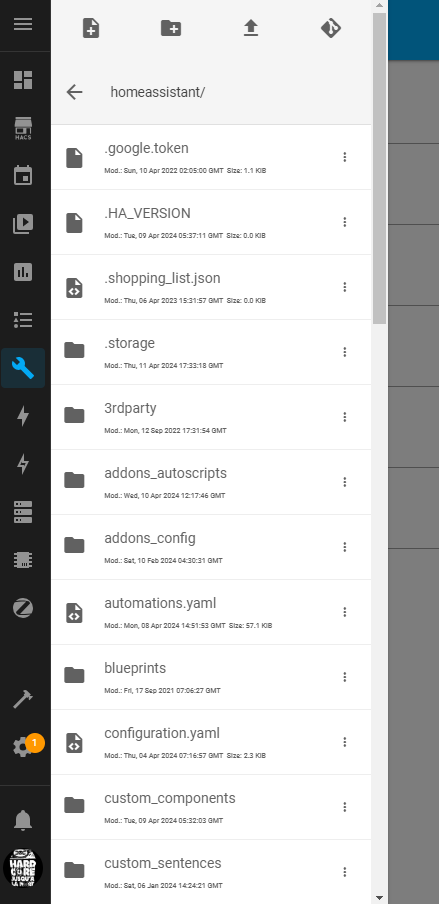The width and height of the screenshot is (439, 904).
Task: Open the settings gear with notification badge
Action: 23,747
